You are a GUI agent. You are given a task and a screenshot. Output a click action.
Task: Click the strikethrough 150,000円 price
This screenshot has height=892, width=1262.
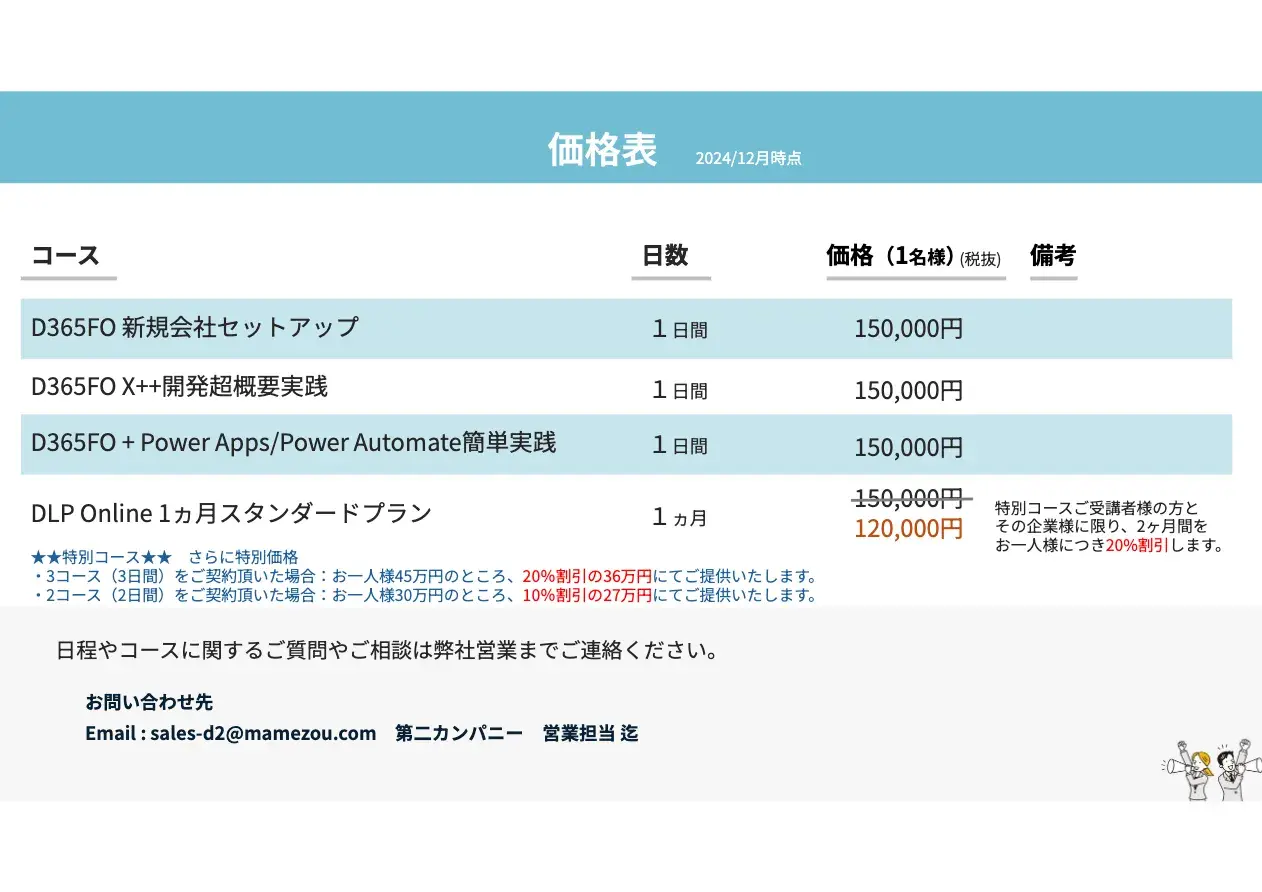tap(909, 498)
